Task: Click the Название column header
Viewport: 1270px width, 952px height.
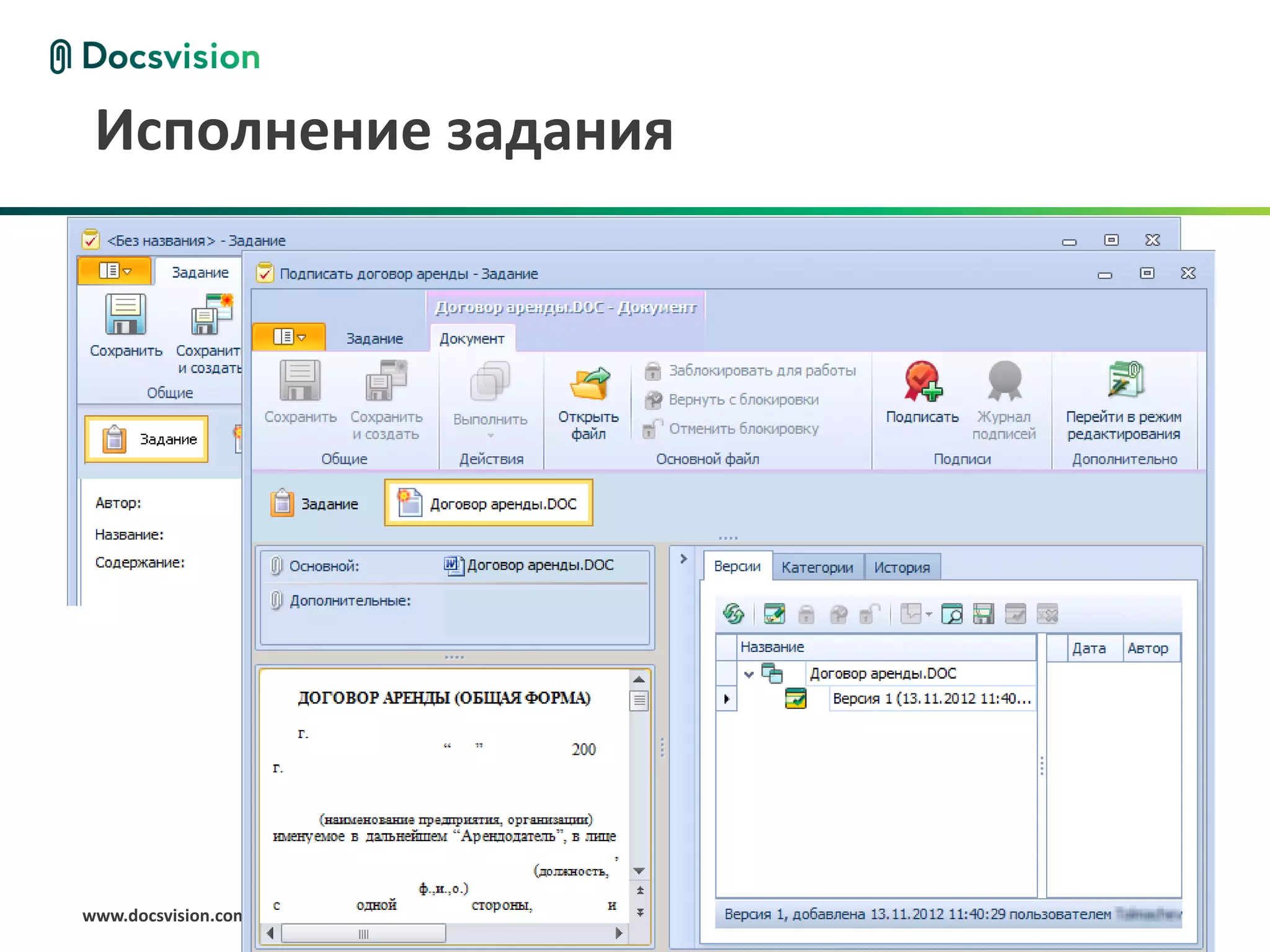Action: (886, 647)
